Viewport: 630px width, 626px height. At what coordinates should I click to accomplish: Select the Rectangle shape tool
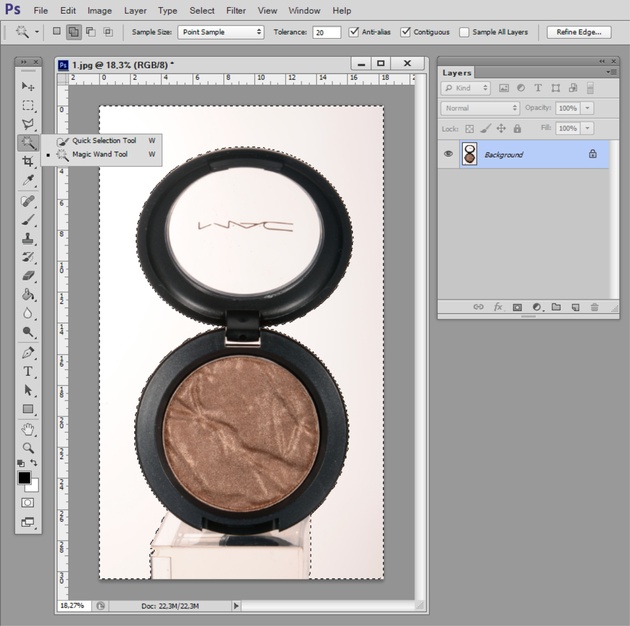(x=28, y=409)
